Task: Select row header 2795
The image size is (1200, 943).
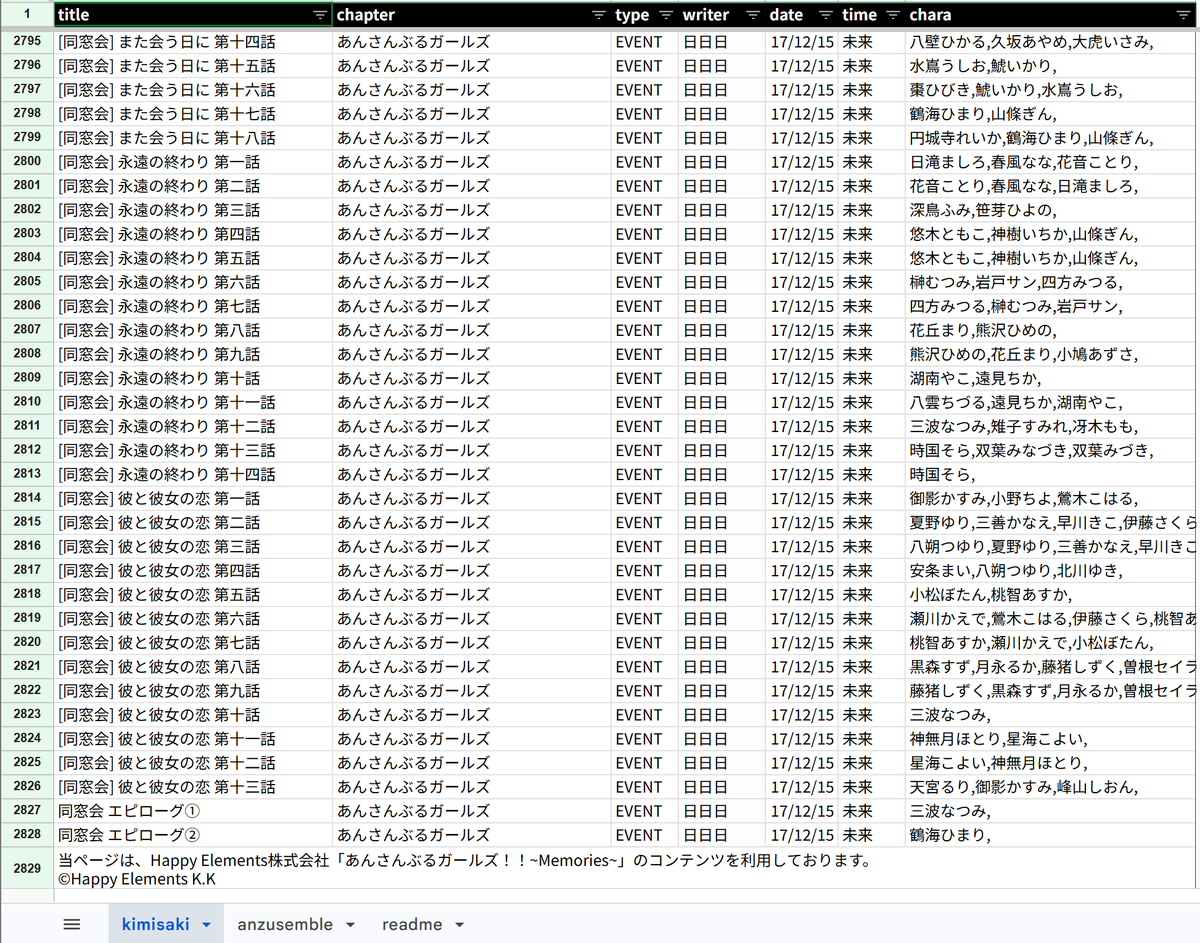Action: 27,42
